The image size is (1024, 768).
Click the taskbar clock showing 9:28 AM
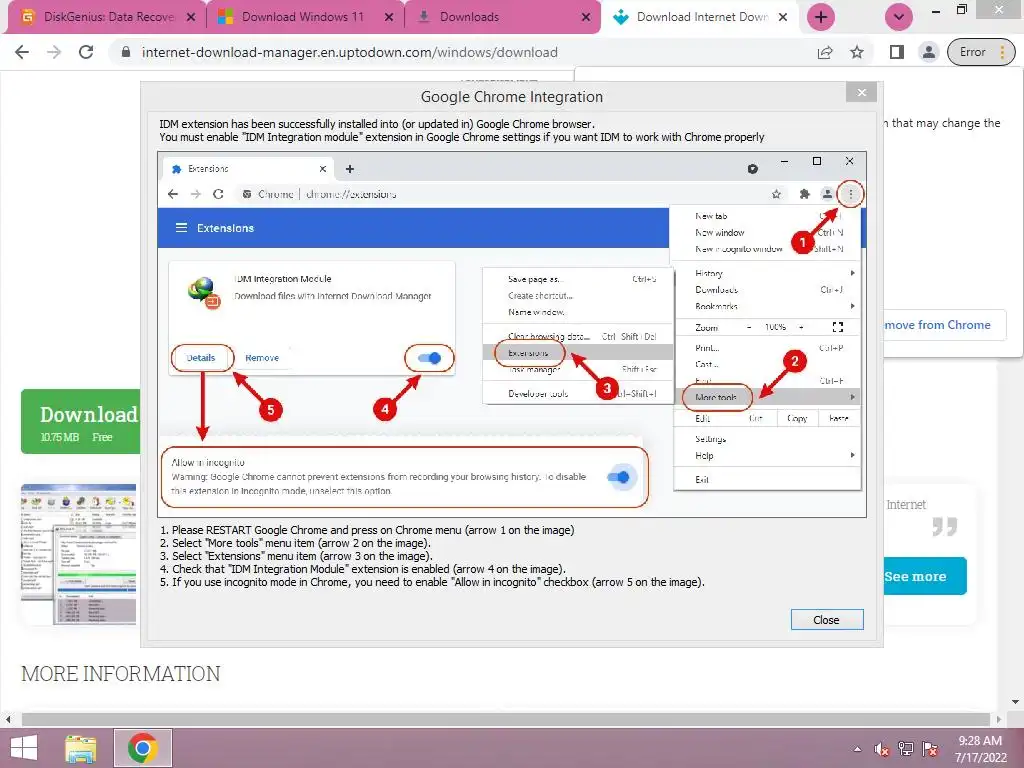(x=980, y=749)
